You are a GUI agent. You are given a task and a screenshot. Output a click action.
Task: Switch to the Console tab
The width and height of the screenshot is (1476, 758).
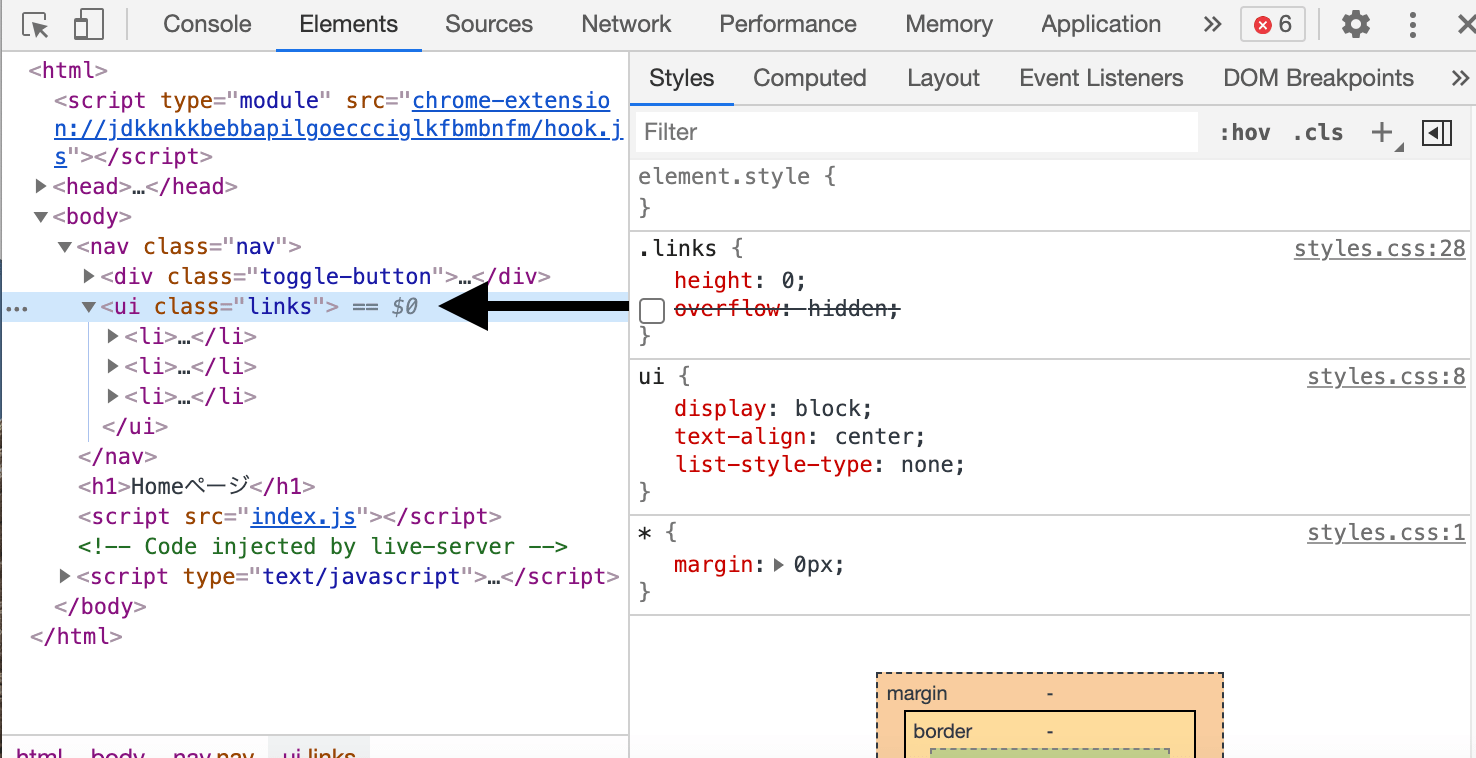206,24
